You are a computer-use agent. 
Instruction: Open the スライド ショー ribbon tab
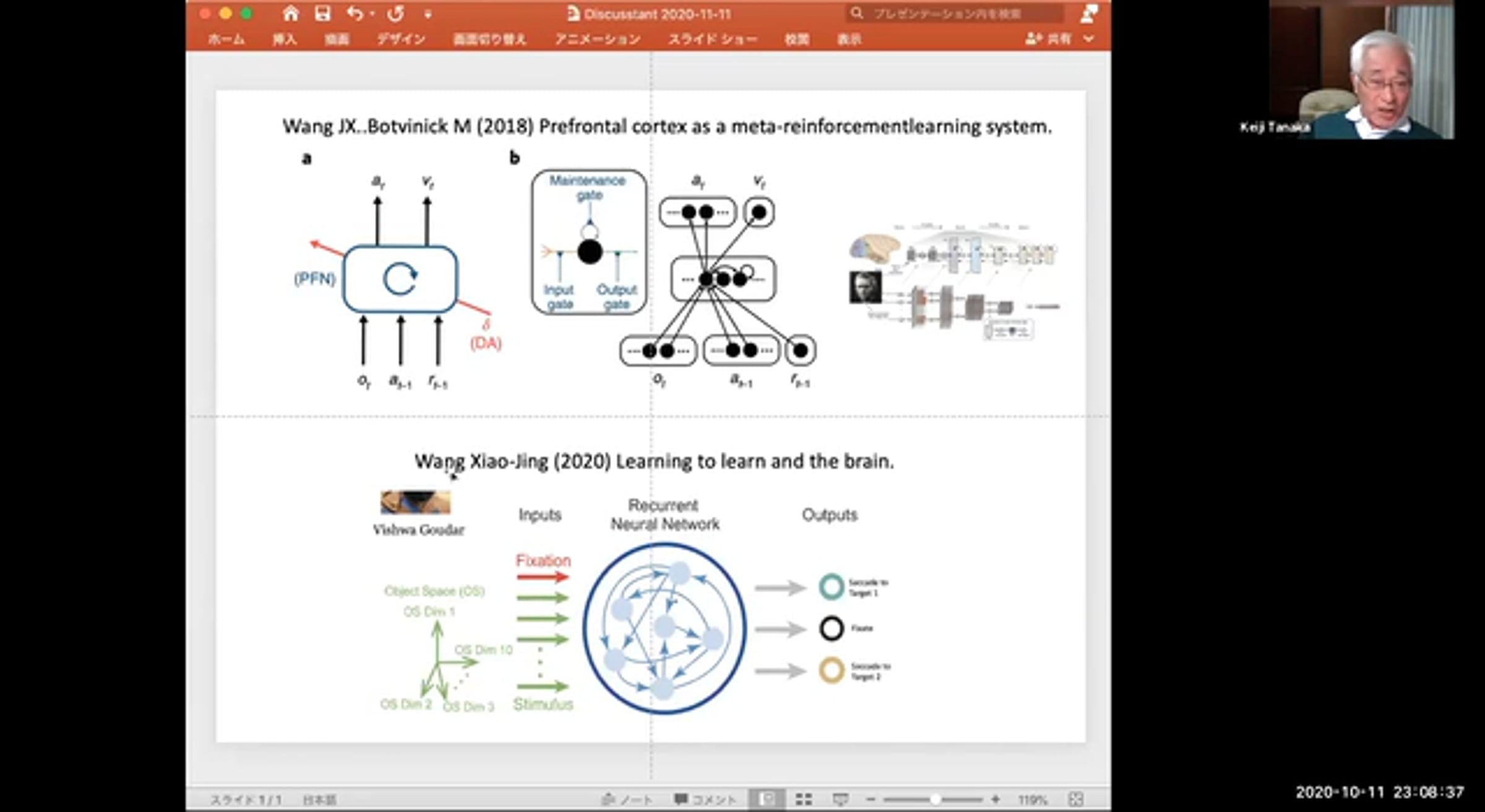(x=712, y=39)
